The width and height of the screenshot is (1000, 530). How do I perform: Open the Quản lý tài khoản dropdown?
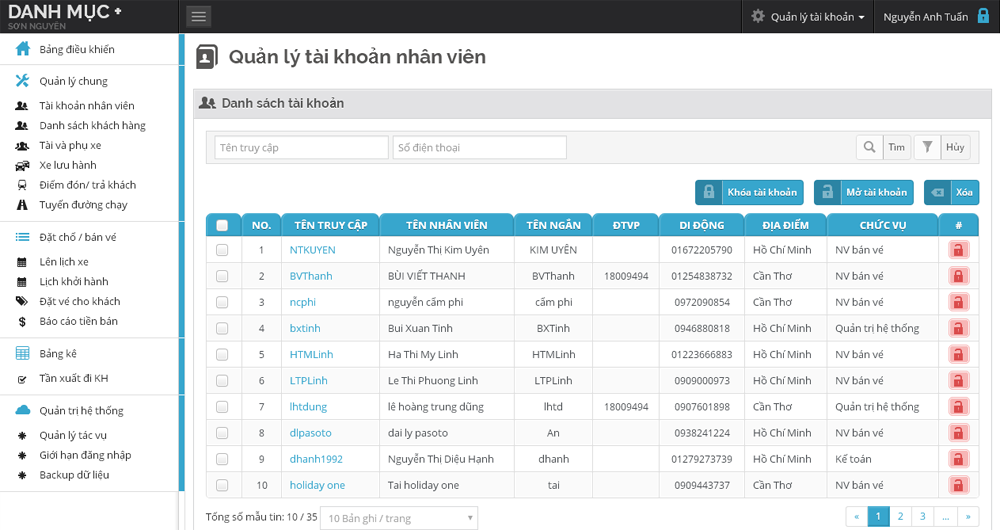click(x=808, y=17)
